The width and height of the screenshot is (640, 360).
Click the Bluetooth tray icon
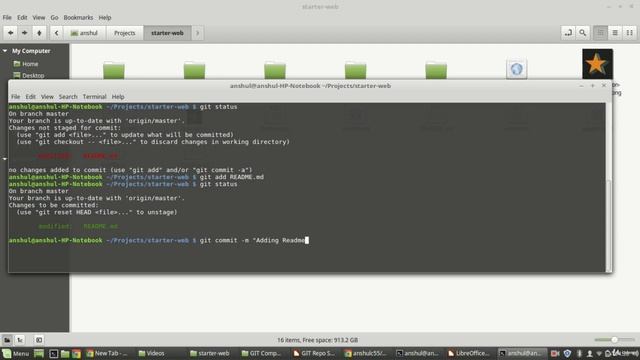click(x=579, y=353)
